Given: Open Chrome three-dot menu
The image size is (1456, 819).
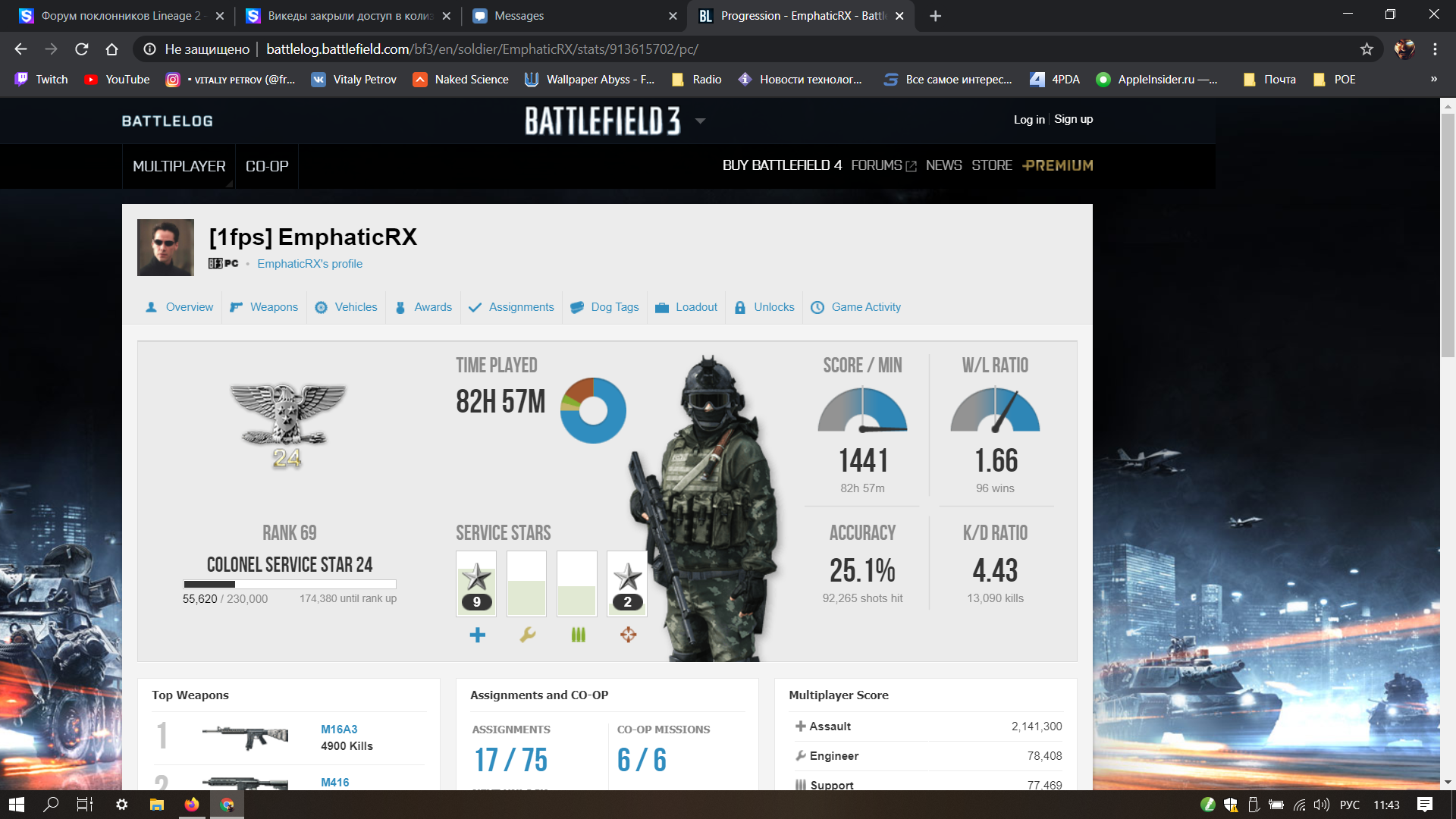Looking at the screenshot, I should click(x=1435, y=49).
